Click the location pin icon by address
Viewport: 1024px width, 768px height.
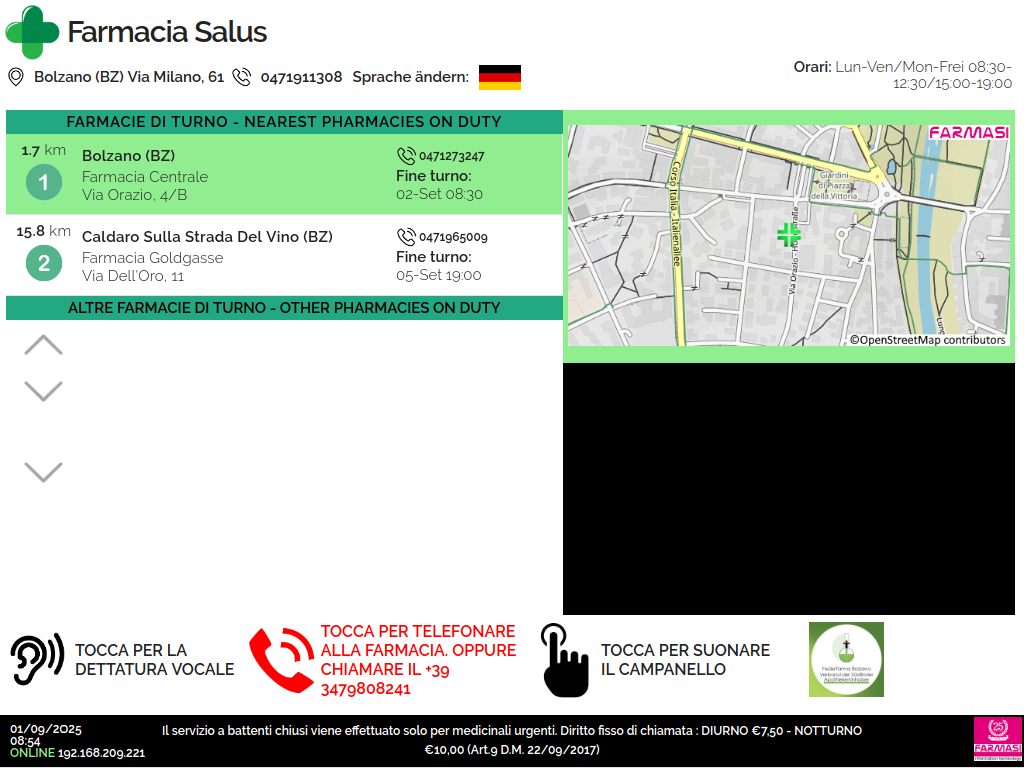(15, 77)
